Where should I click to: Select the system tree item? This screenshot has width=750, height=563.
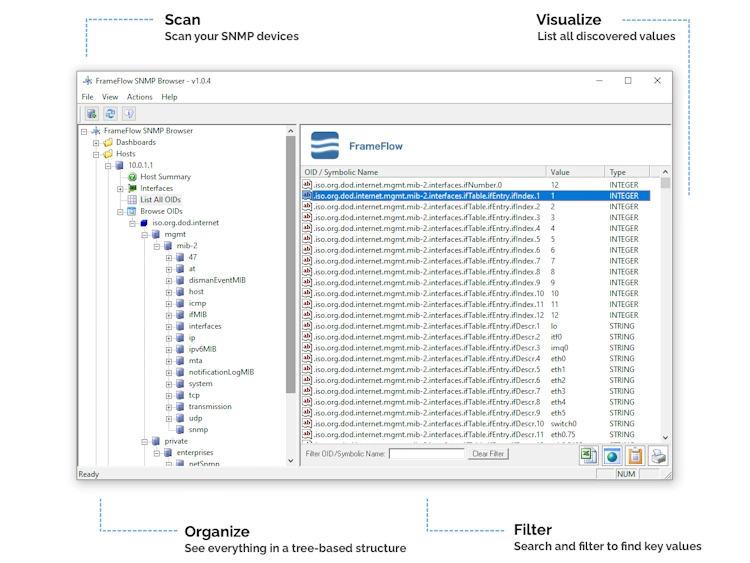coord(200,384)
